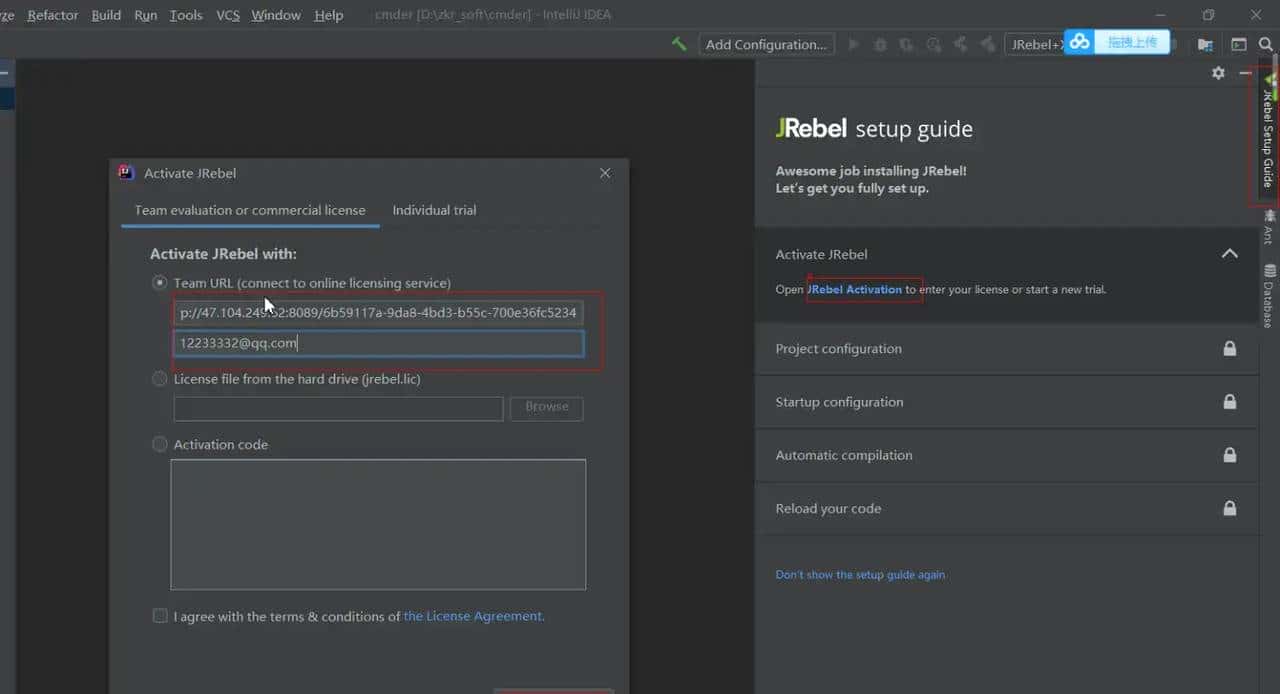
Task: Check the agree to terms checkbox
Action: coord(160,616)
